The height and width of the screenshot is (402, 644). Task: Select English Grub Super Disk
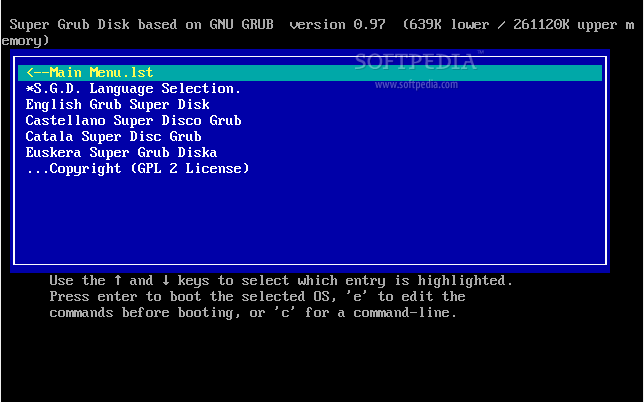click(x=117, y=104)
